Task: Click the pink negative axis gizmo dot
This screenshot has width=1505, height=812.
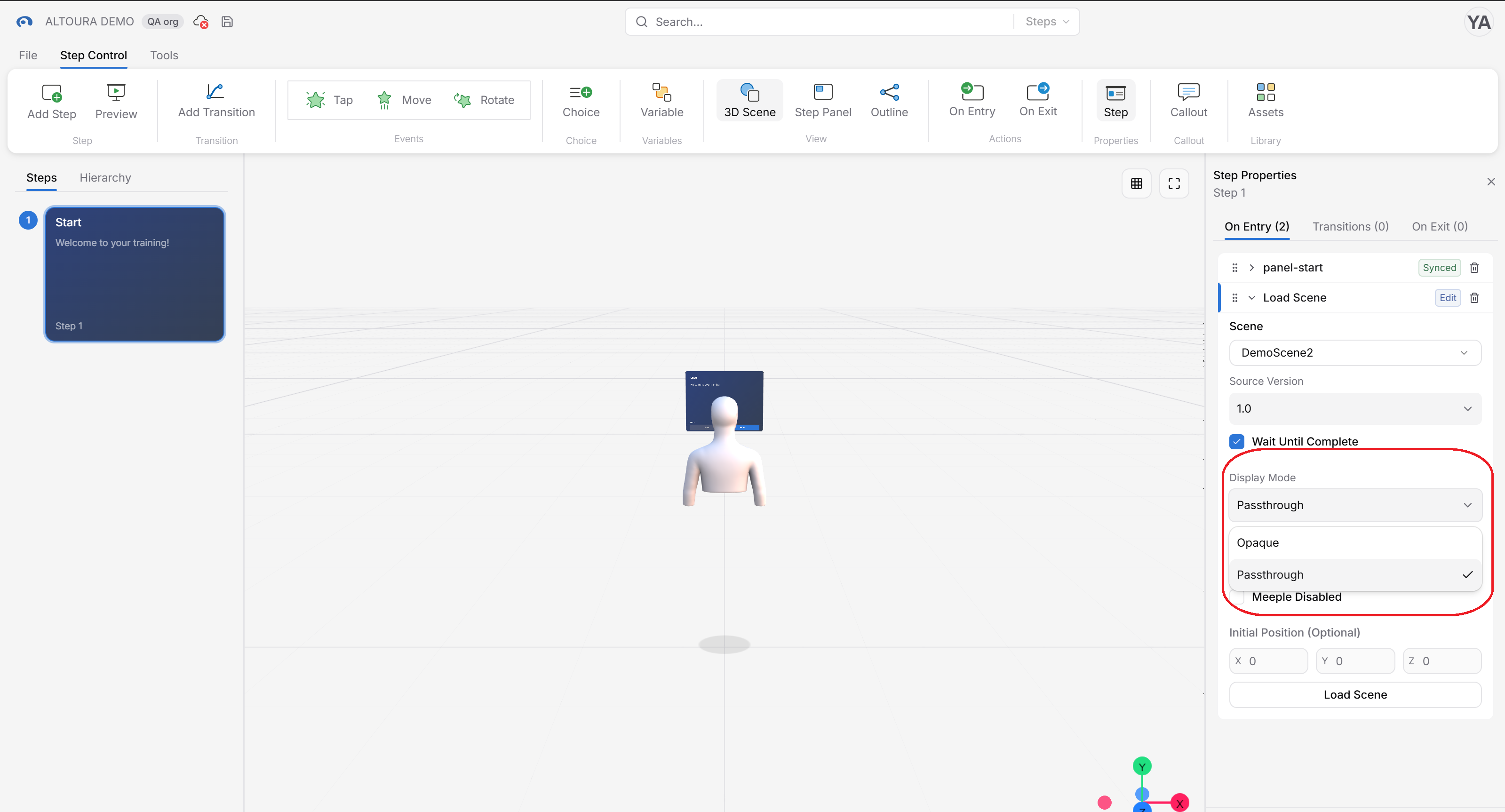Action: 1104,803
